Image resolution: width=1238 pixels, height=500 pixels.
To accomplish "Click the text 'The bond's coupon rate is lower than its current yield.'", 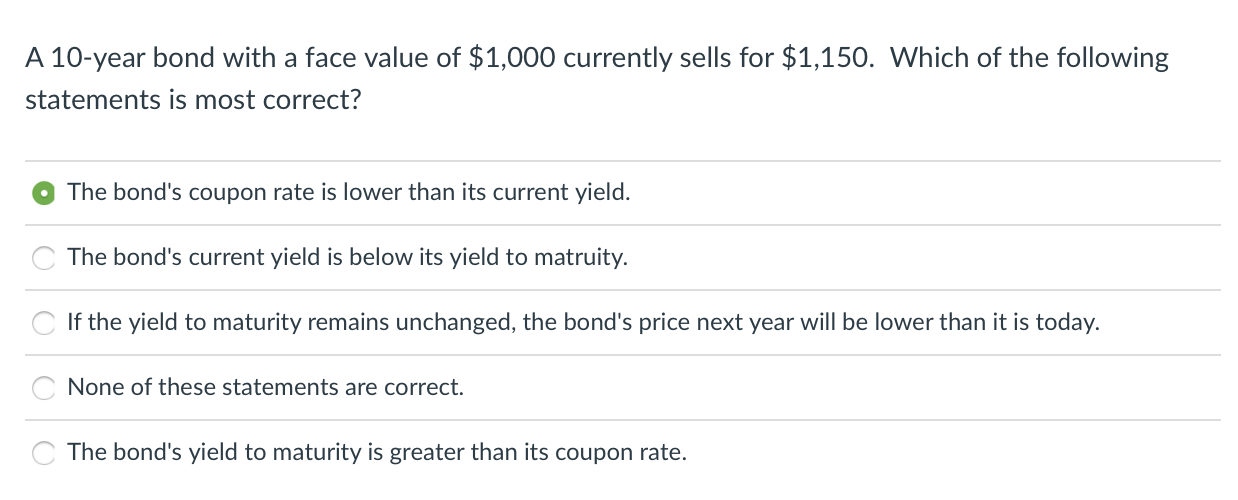I will pyautogui.click(x=349, y=192).
